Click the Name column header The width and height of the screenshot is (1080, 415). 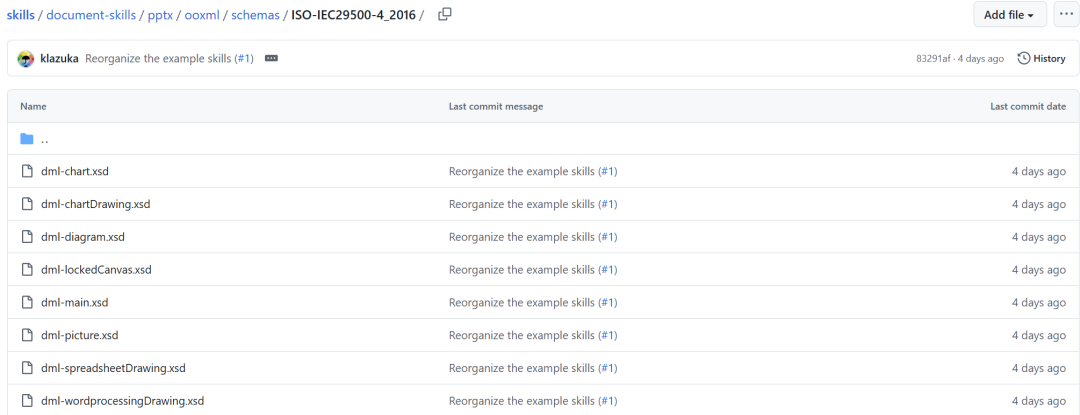click(33, 107)
